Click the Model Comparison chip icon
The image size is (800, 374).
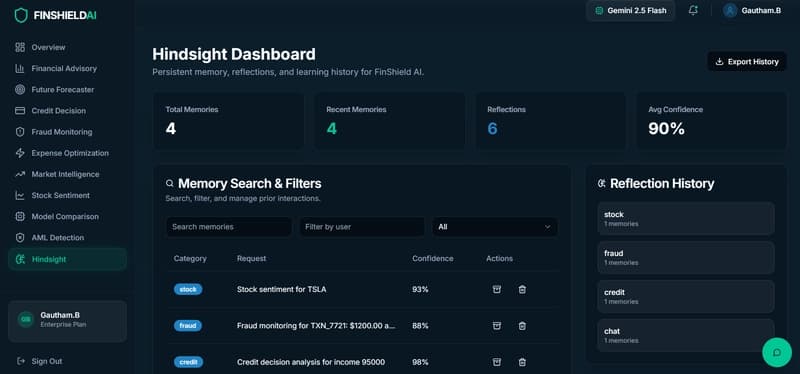[20, 217]
